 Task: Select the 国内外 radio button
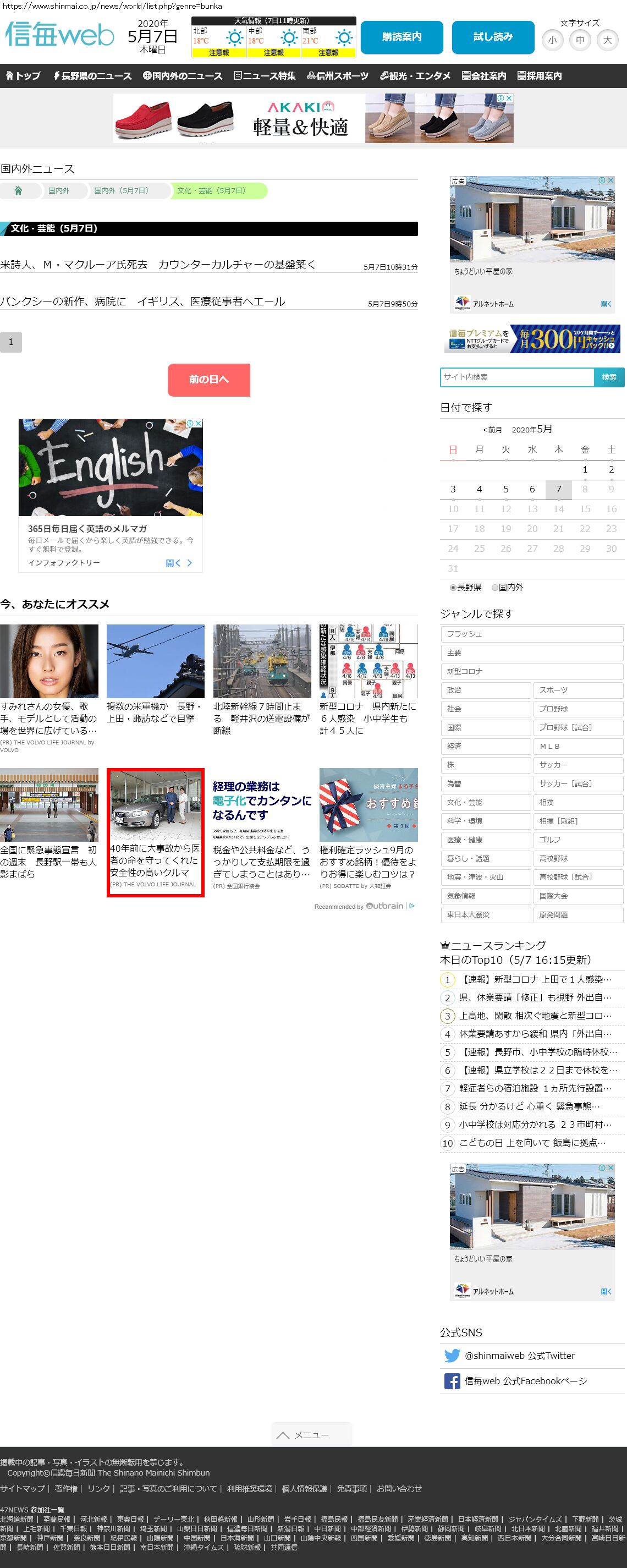(495, 588)
